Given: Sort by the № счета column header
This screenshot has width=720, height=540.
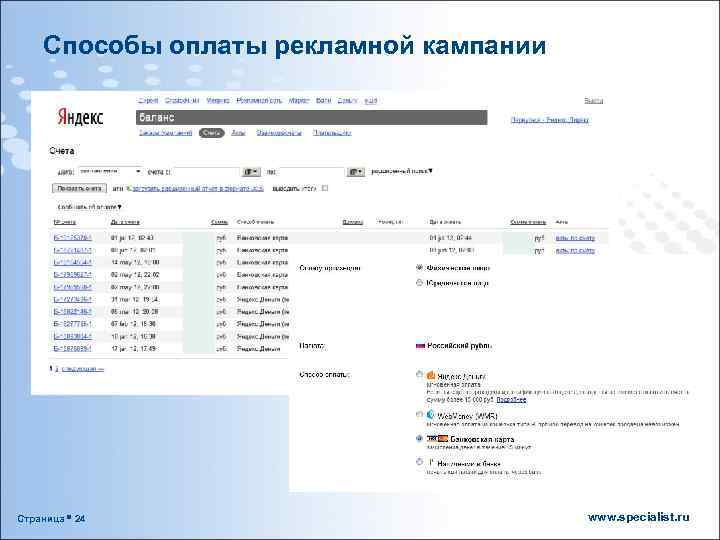Looking at the screenshot, I should pos(64,222).
